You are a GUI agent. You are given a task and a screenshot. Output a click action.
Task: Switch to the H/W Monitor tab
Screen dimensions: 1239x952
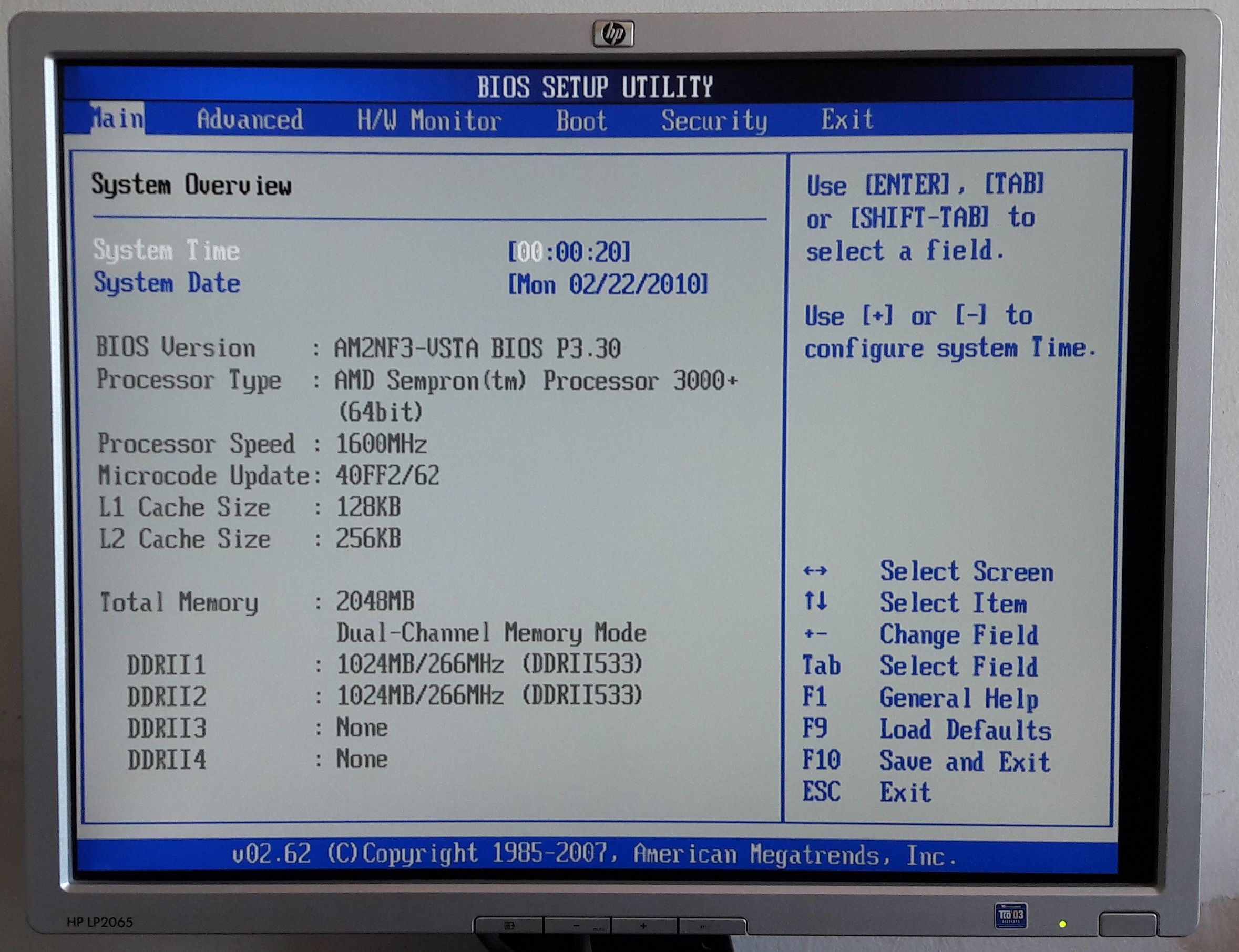[429, 121]
